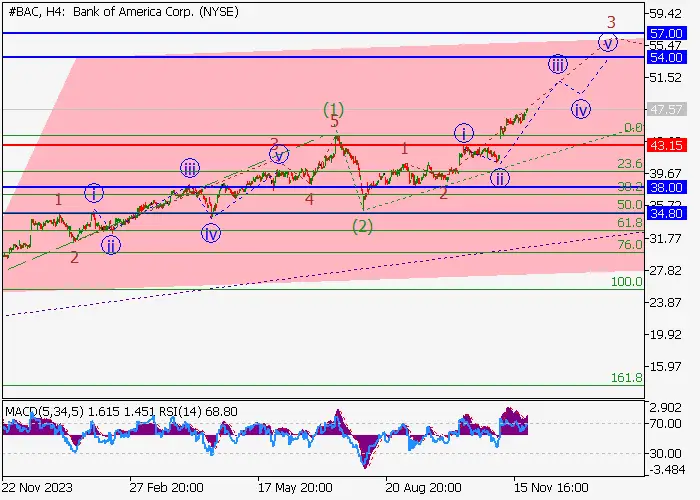Viewport: 700px width, 500px height.
Task: Select the 17 May 20:00 date marker
Action: click(295, 487)
